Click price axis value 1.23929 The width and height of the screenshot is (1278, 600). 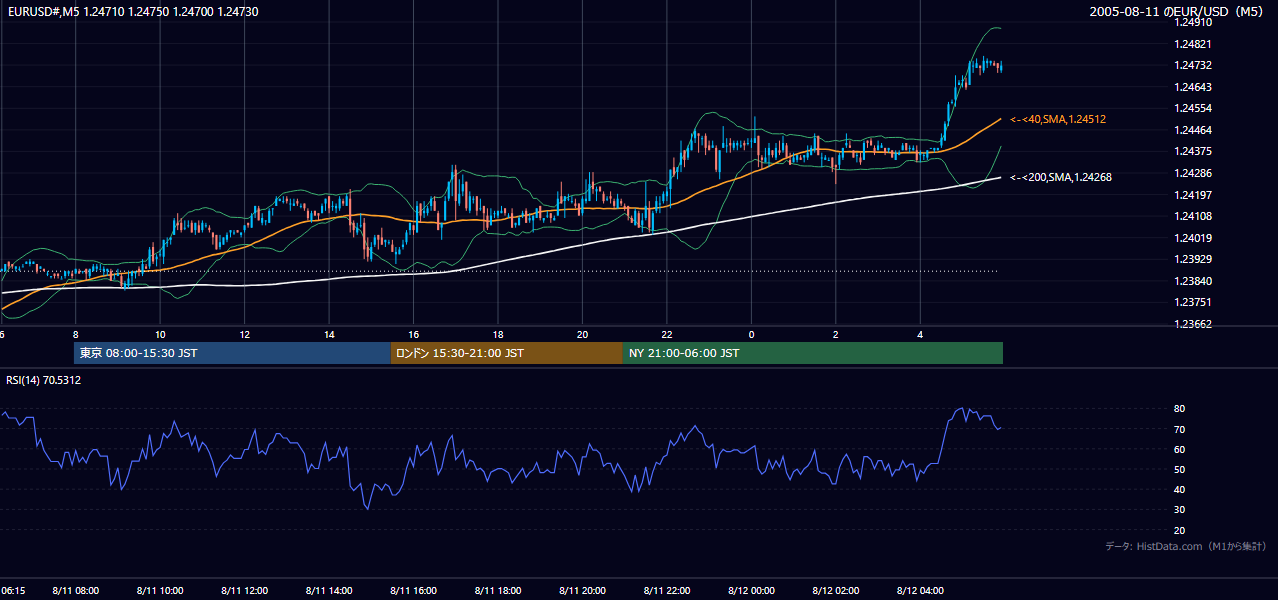pos(1194,259)
